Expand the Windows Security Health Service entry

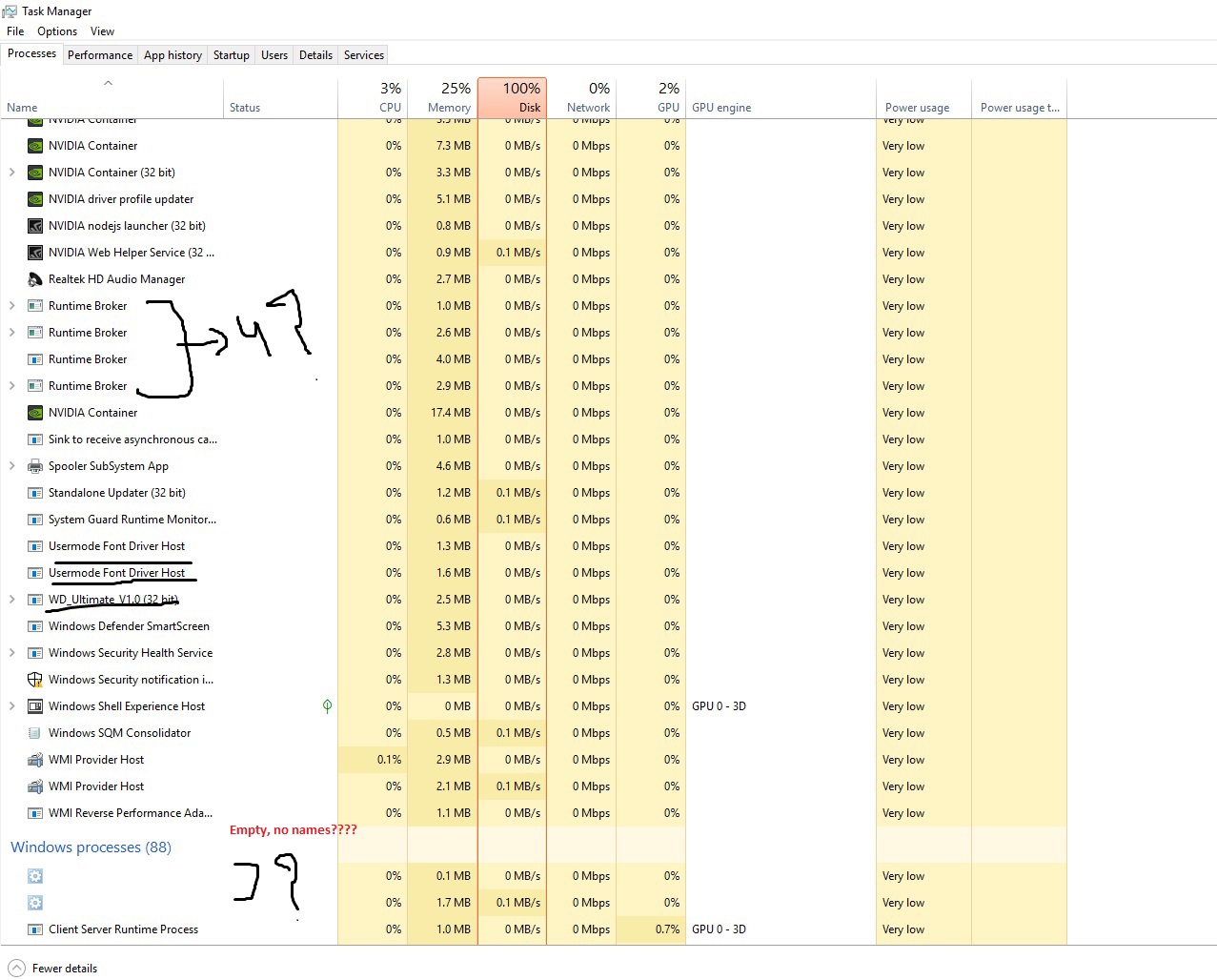[11, 653]
